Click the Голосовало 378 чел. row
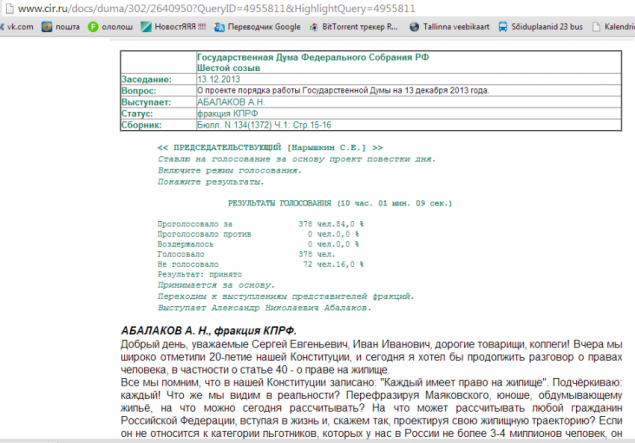This screenshot has width=635, height=443. [246, 254]
